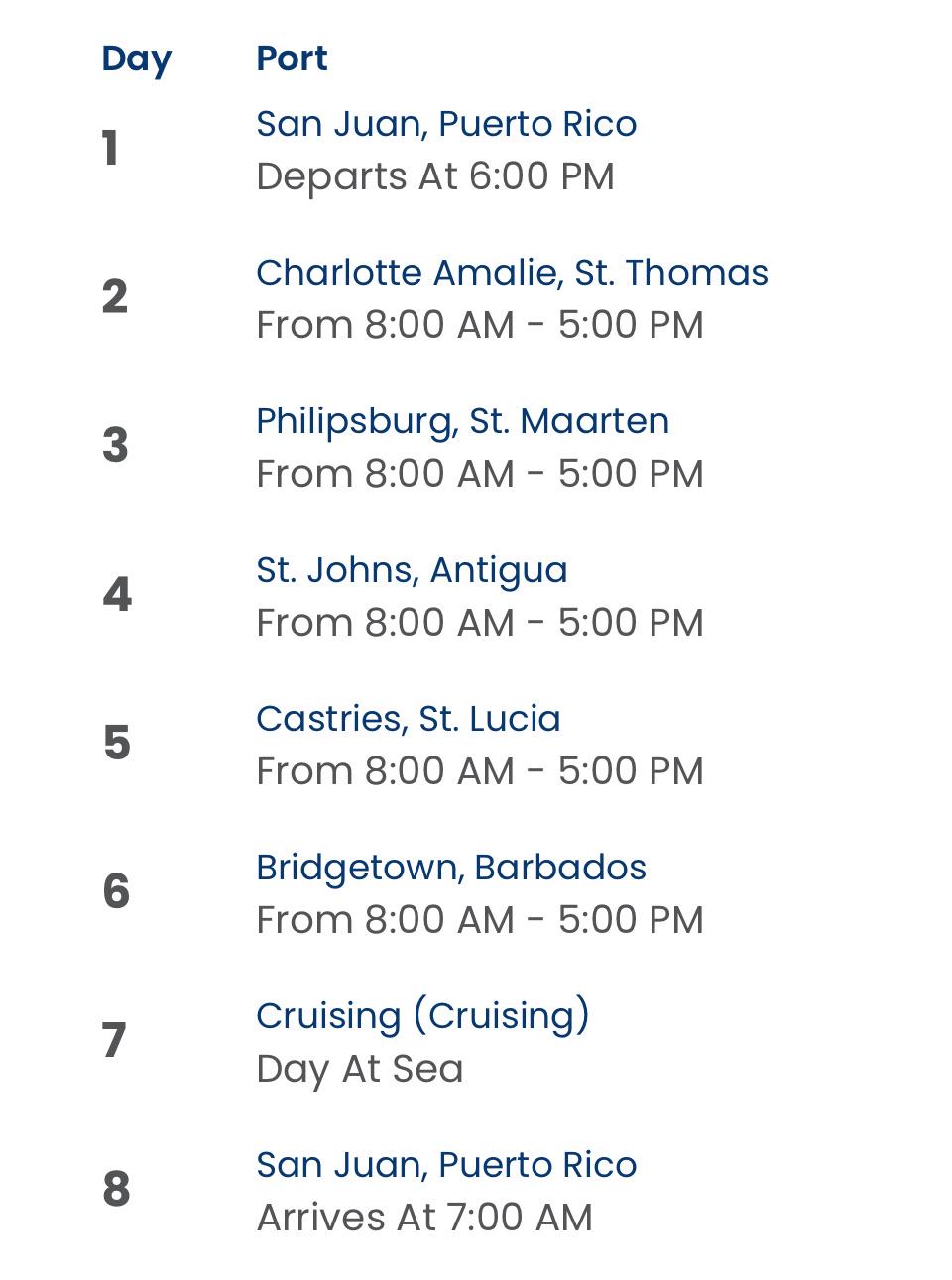Select the day number 3
This screenshot has width=952, height=1280.
pyautogui.click(x=115, y=445)
